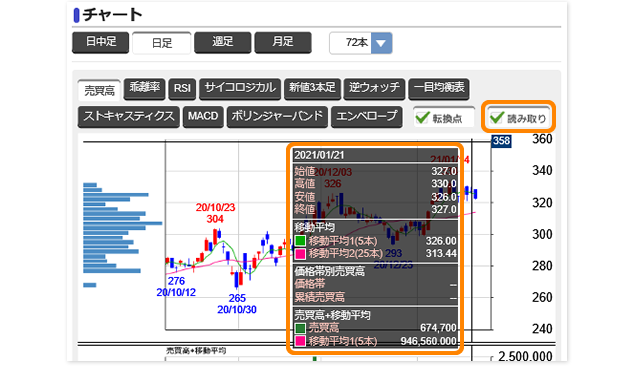Enable the エンベロープ overlay
This screenshot has width=634, height=372.
(366, 117)
